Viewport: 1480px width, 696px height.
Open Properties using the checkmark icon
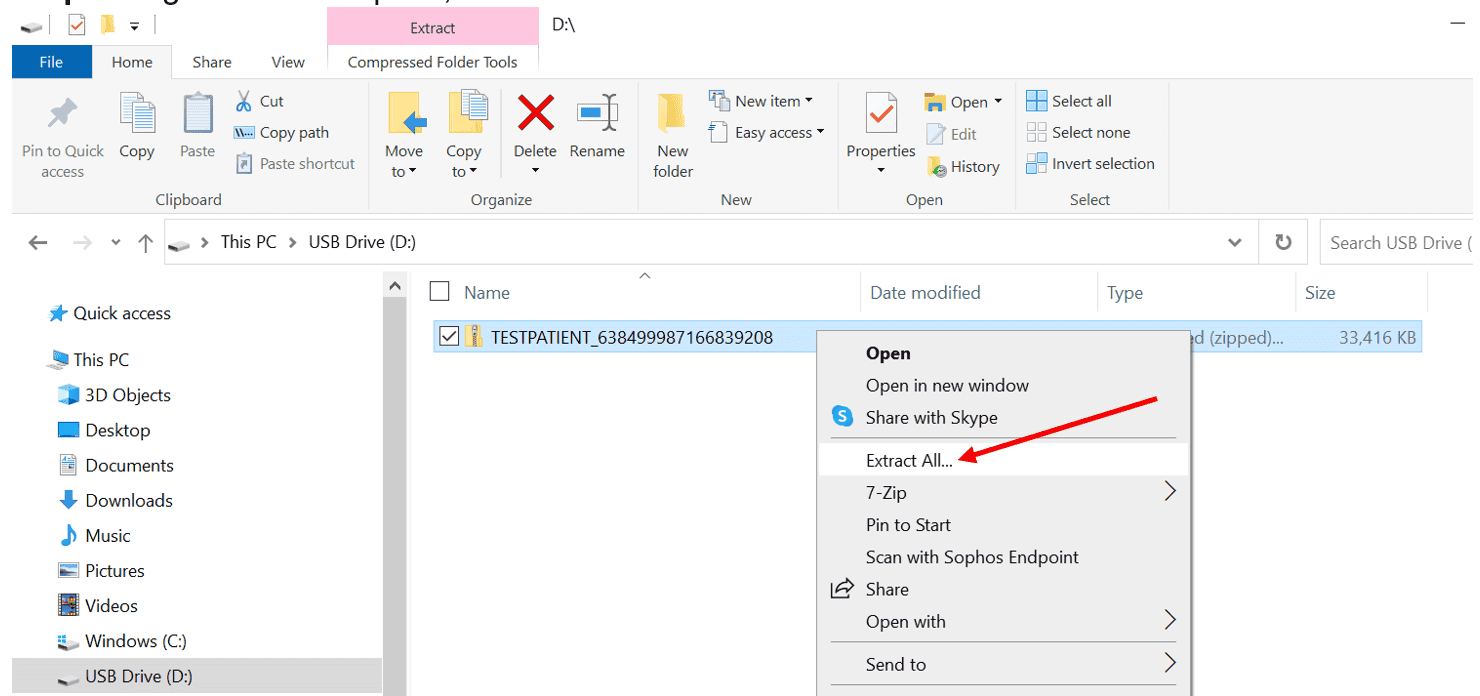coord(880,113)
